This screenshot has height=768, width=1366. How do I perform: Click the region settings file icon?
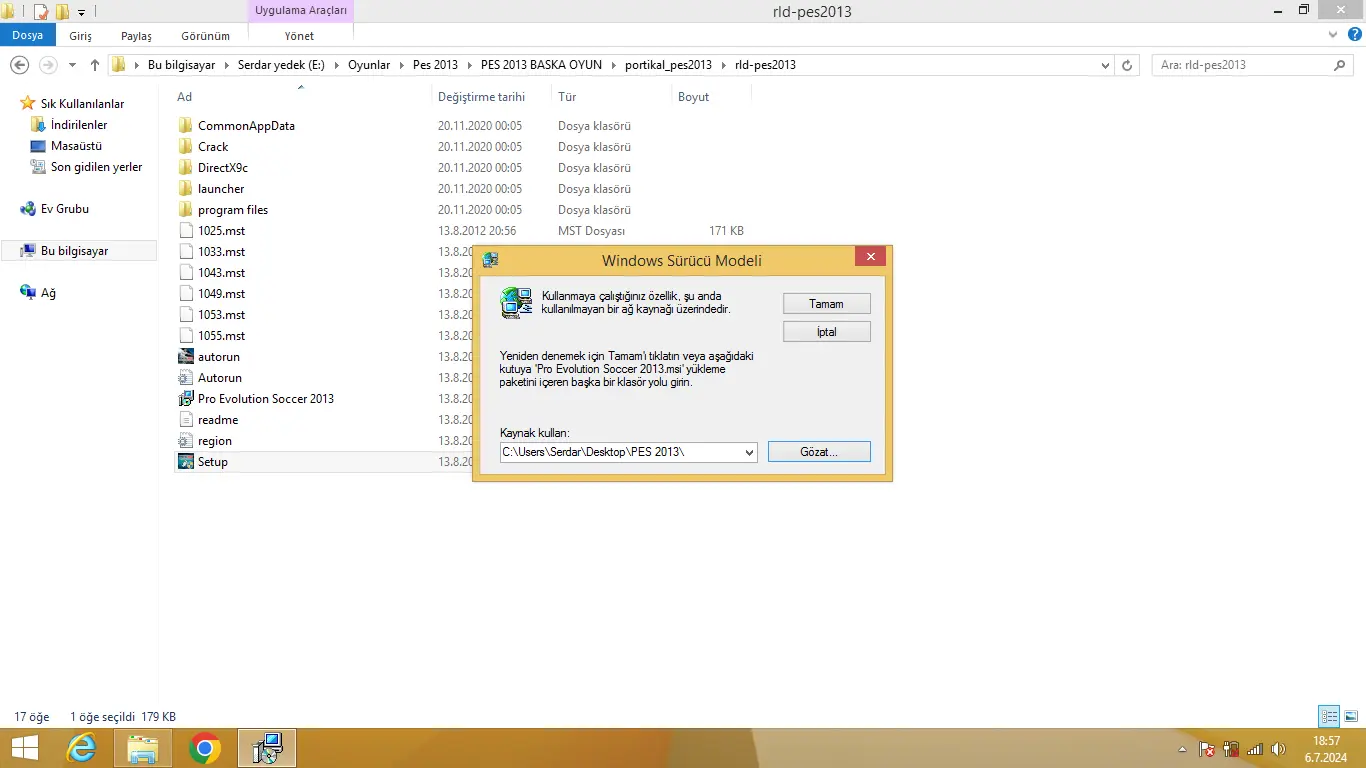pos(185,441)
